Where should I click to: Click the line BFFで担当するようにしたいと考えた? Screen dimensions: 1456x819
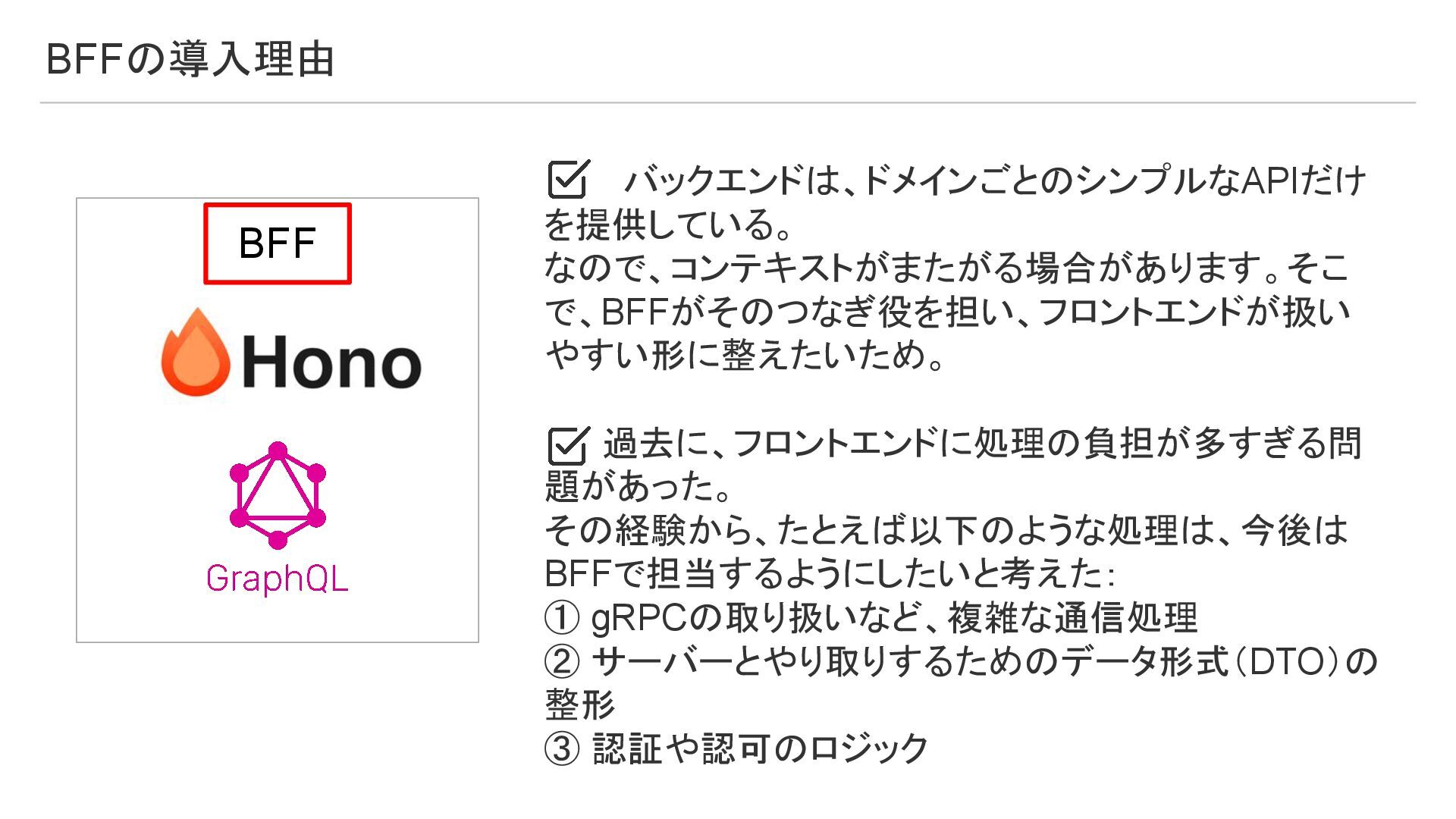pyautogui.click(x=830, y=574)
